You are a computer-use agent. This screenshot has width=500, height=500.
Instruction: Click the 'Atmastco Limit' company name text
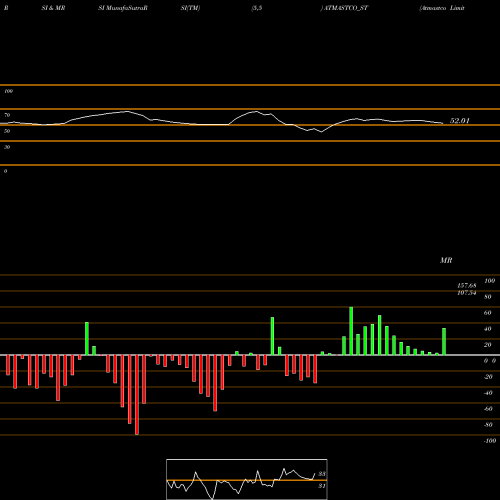point(442,8)
